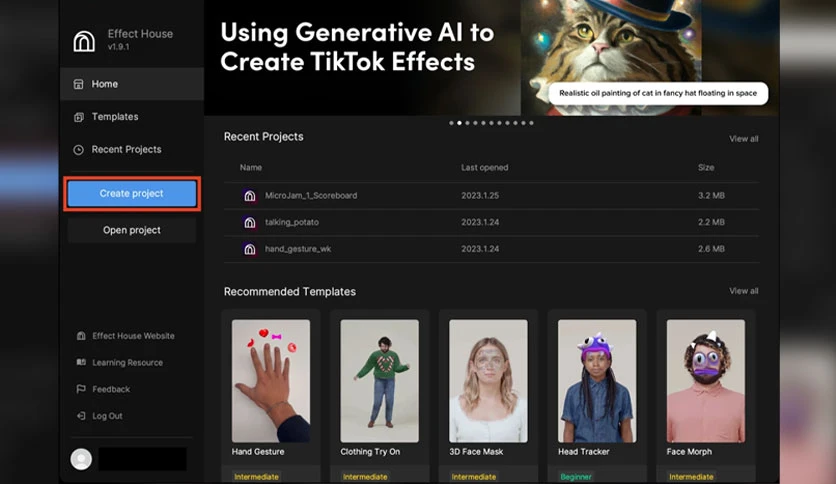Click the Home sidebar icon
The height and width of the screenshot is (484, 836).
click(78, 84)
